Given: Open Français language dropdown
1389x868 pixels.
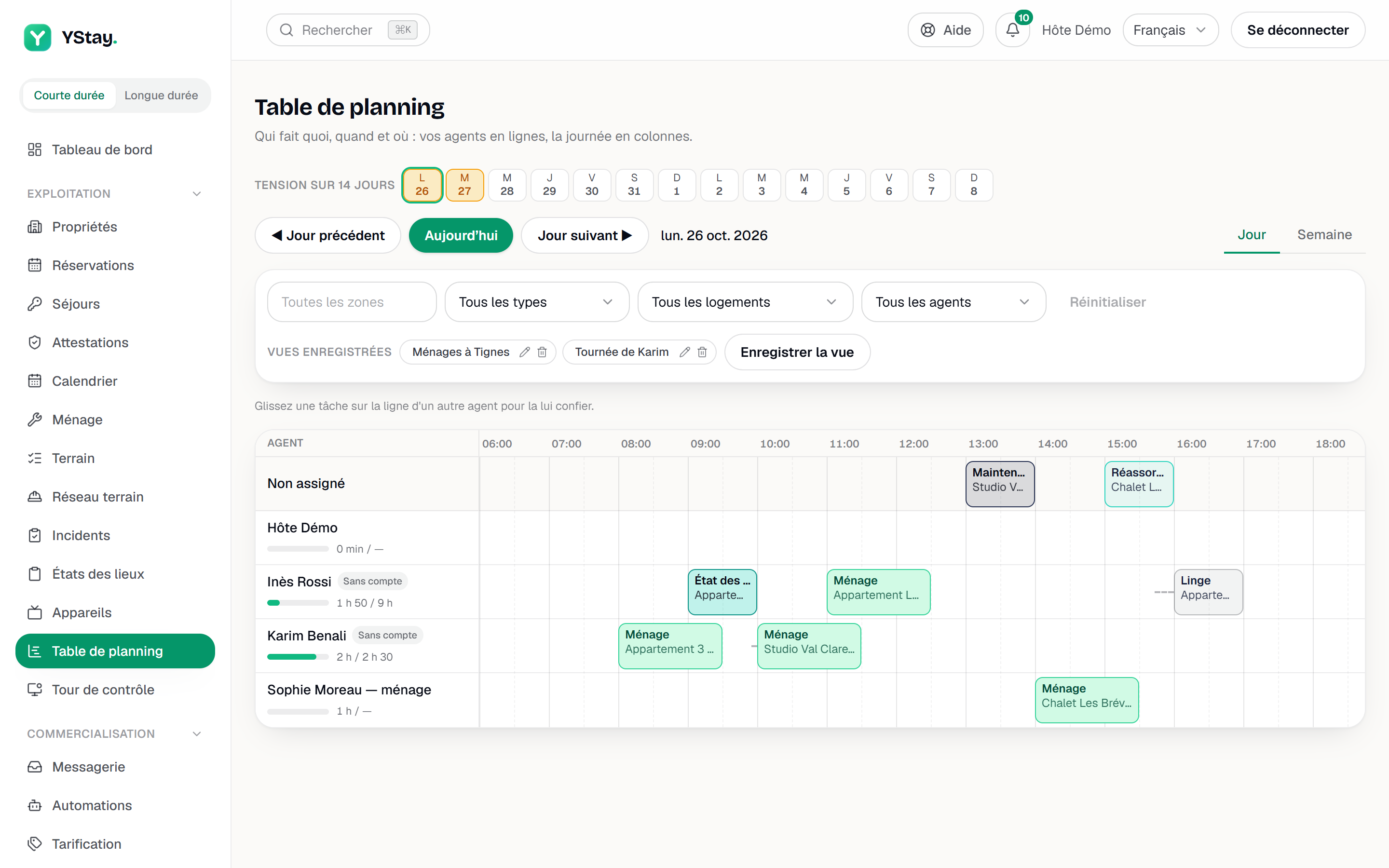Looking at the screenshot, I should [1171, 30].
